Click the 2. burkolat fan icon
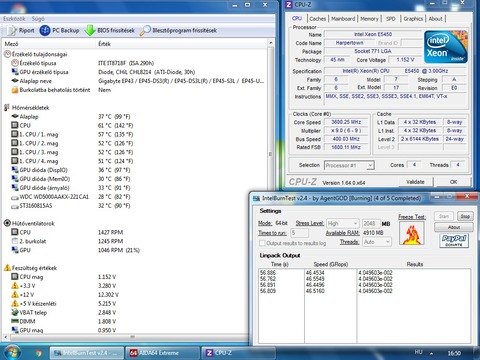Viewport: 480px width, 360px height. pos(15,241)
